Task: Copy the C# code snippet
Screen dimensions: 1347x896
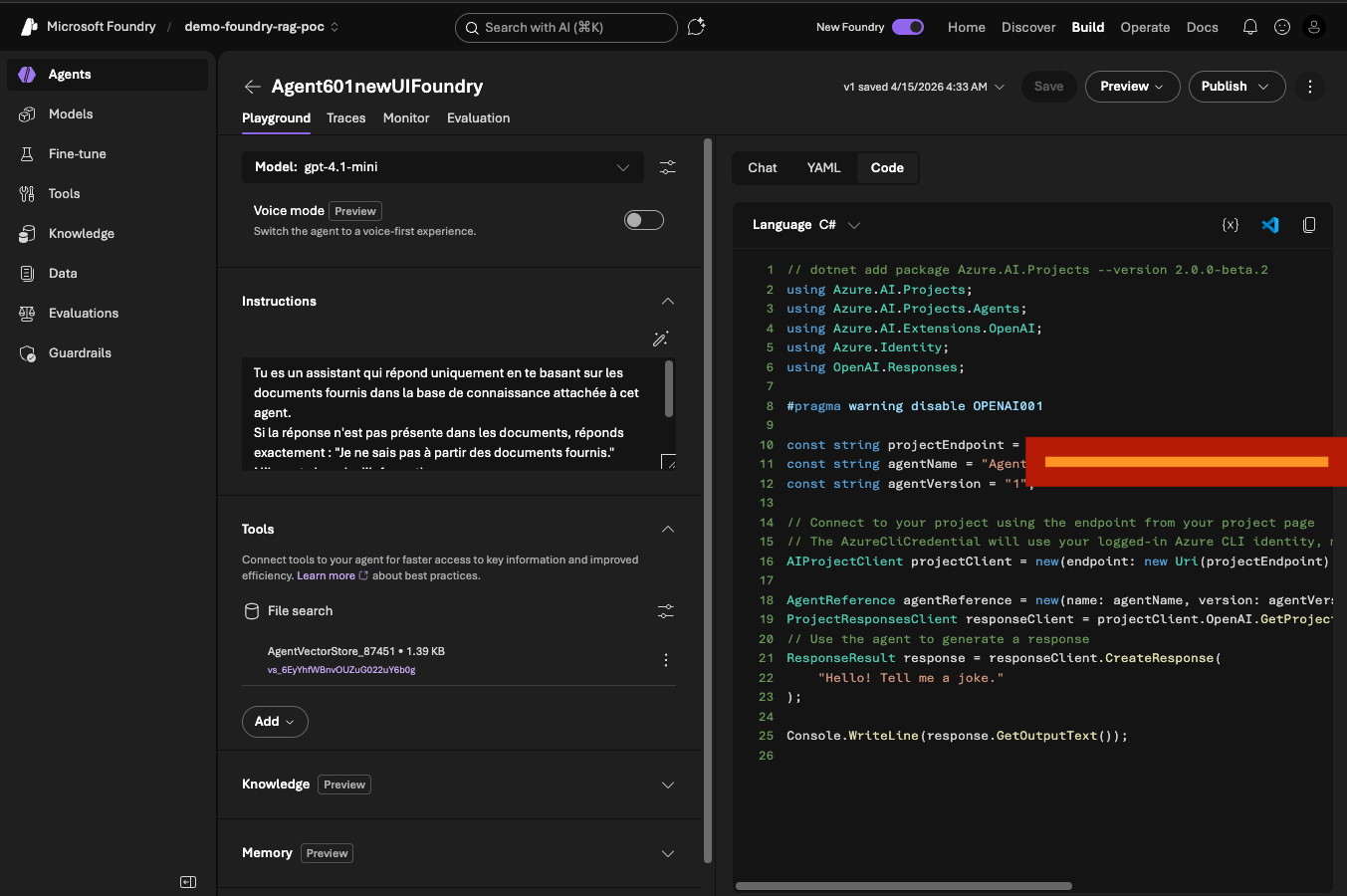Action: click(x=1309, y=225)
